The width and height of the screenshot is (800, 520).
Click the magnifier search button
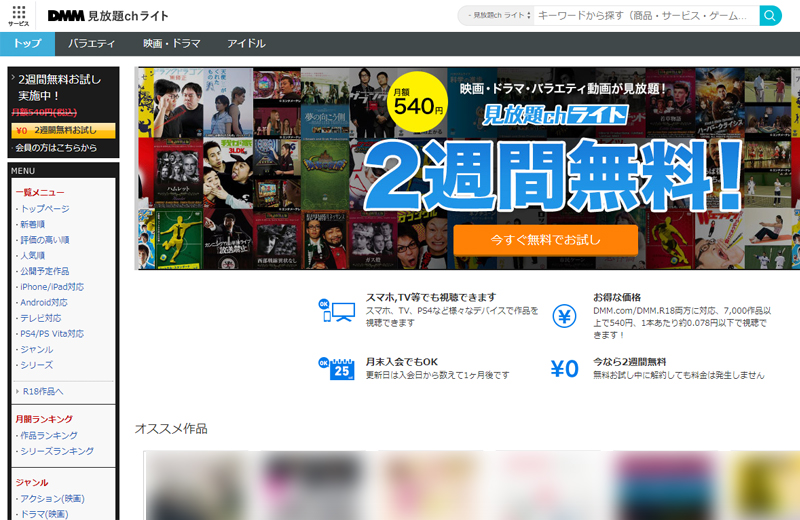point(770,15)
